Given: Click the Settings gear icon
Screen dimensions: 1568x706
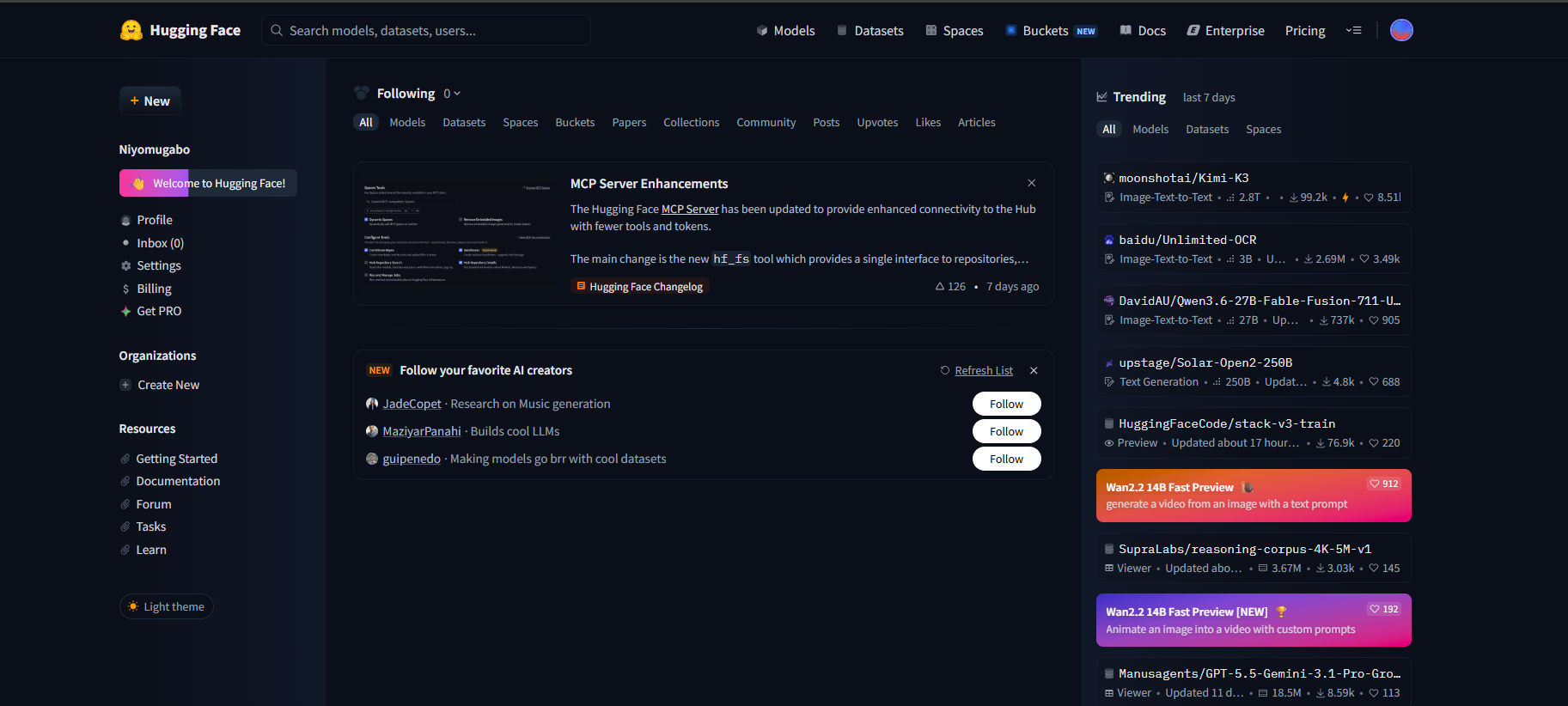Looking at the screenshot, I should tap(126, 266).
